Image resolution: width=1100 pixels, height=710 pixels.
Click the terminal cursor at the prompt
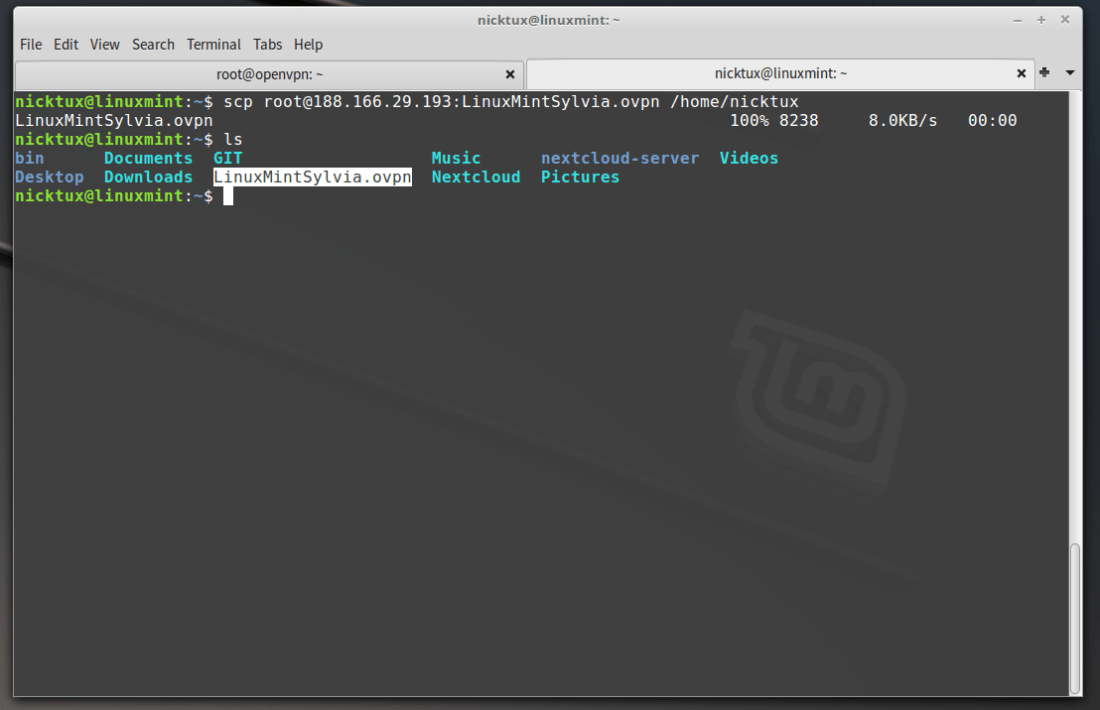pyautogui.click(x=228, y=196)
